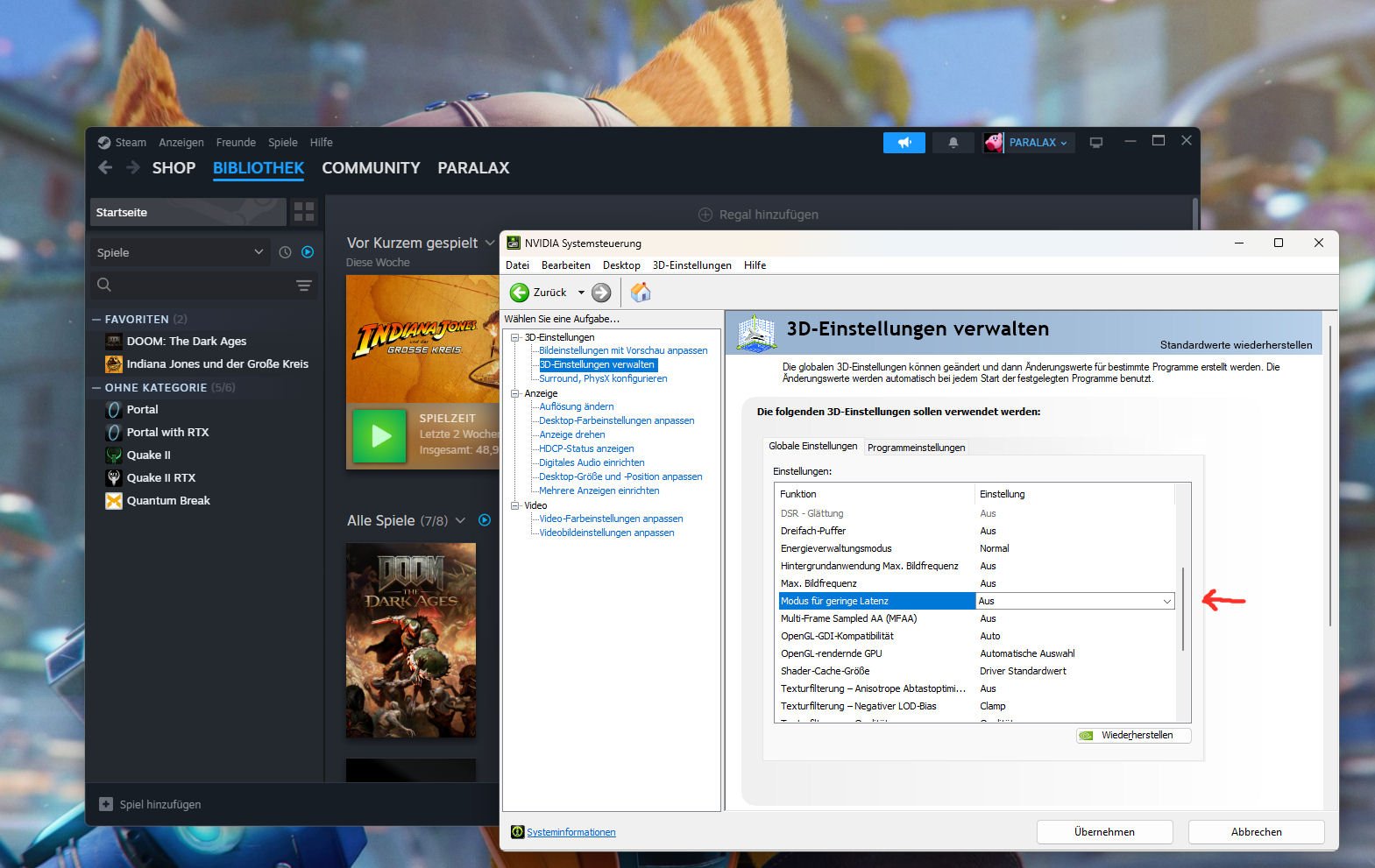
Task: Click the recent-activity clock filter icon
Action: coord(285,252)
